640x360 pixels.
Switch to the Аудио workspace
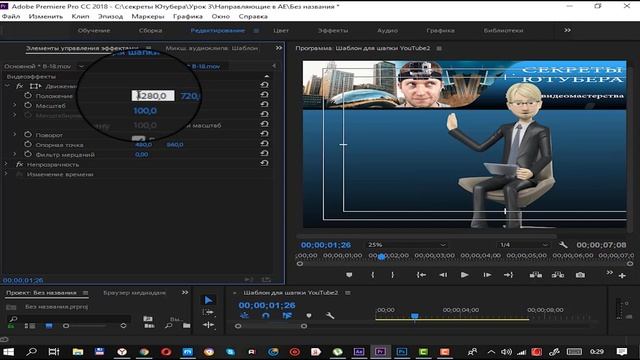[387, 30]
